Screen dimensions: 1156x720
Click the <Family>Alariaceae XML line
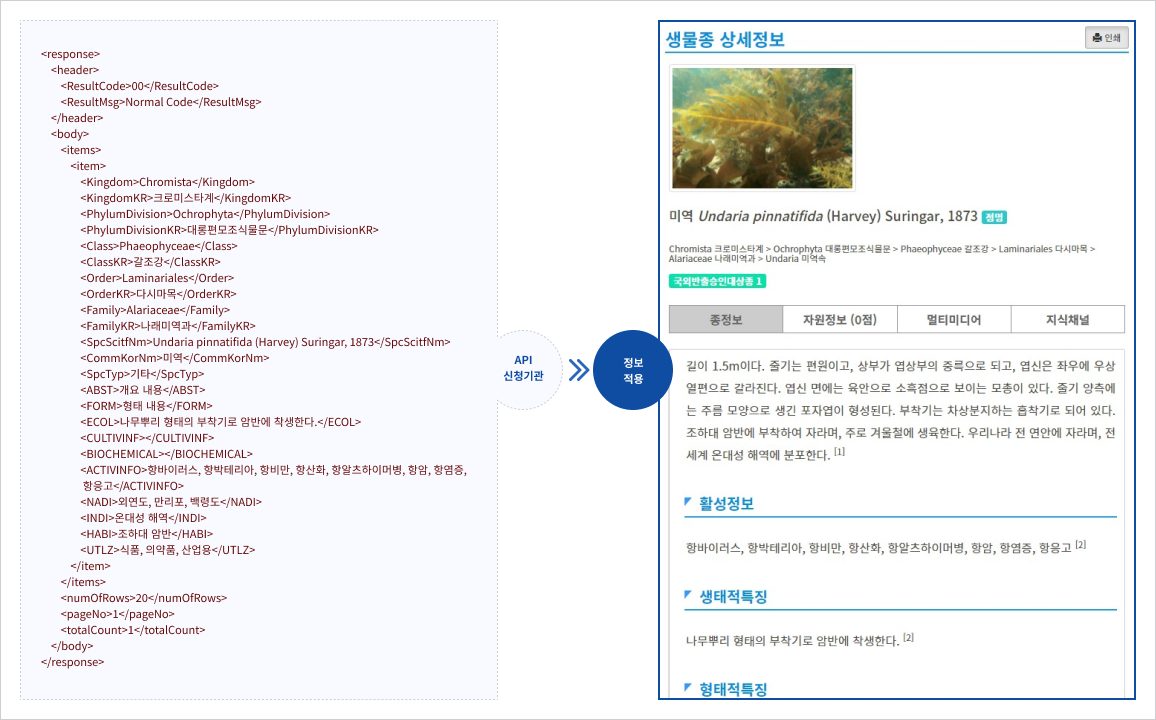pos(155,310)
